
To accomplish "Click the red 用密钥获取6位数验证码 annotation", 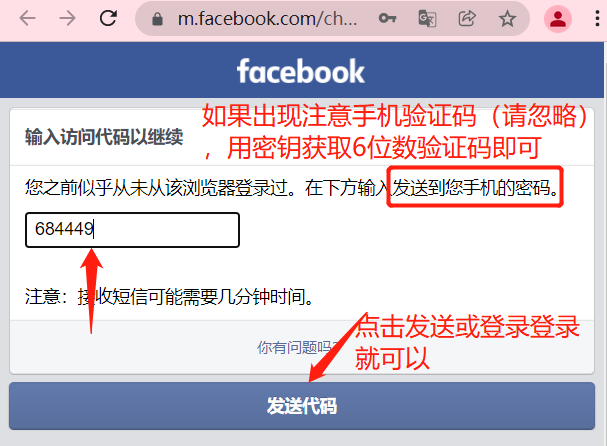I will [x=383, y=148].
